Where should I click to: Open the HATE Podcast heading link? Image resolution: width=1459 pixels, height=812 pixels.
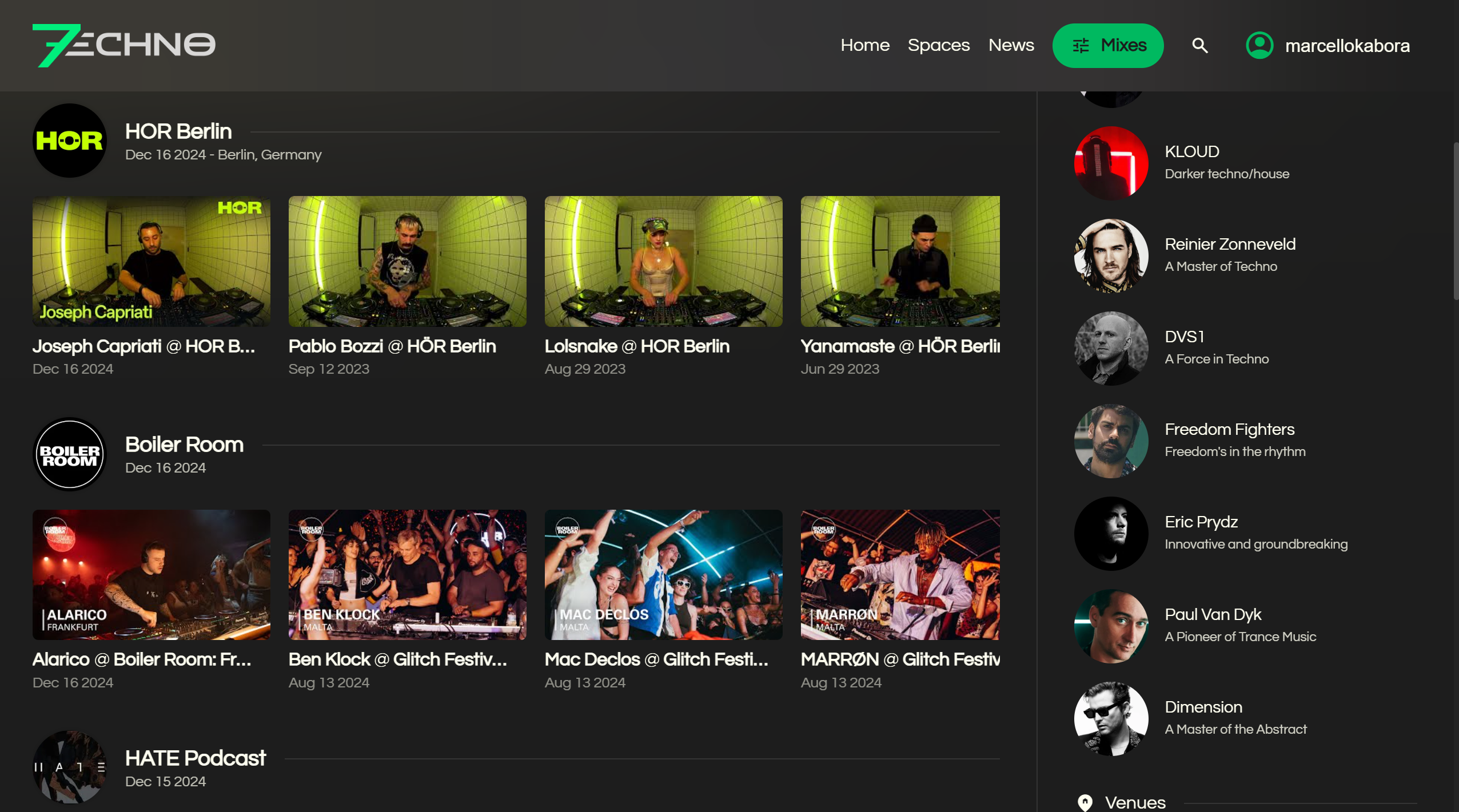[x=196, y=758]
